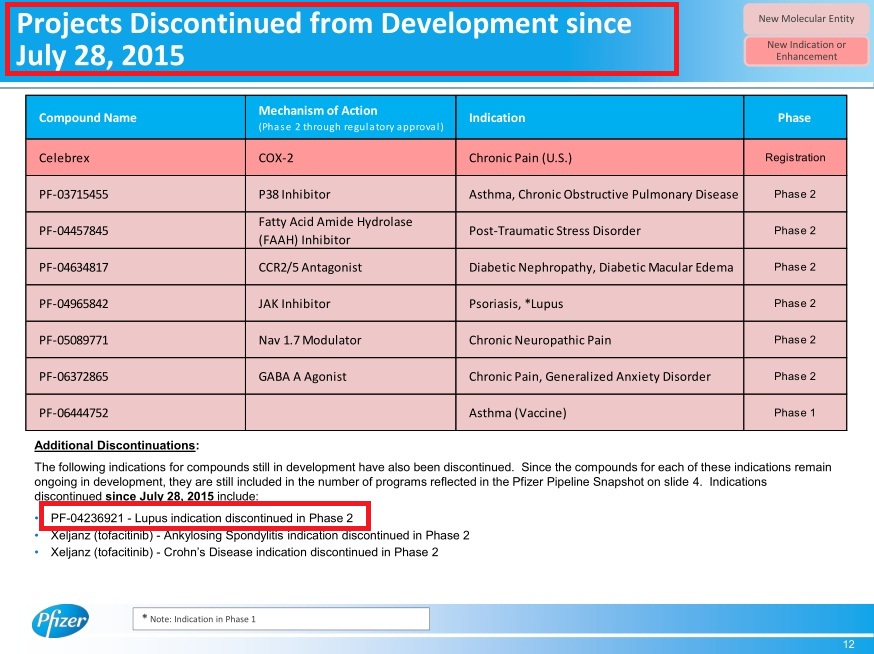The width and height of the screenshot is (874, 654).
Task: Click 'Phase 2' in the PF-03715455 row
Action: point(795,194)
